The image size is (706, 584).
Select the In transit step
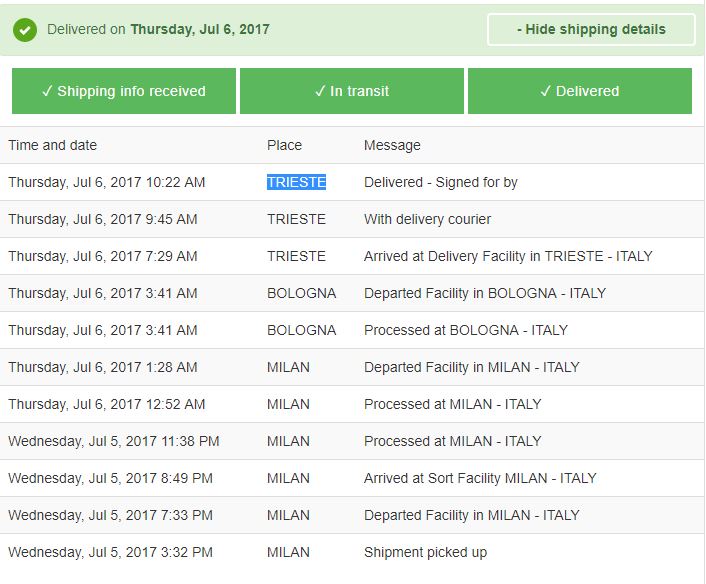point(352,91)
